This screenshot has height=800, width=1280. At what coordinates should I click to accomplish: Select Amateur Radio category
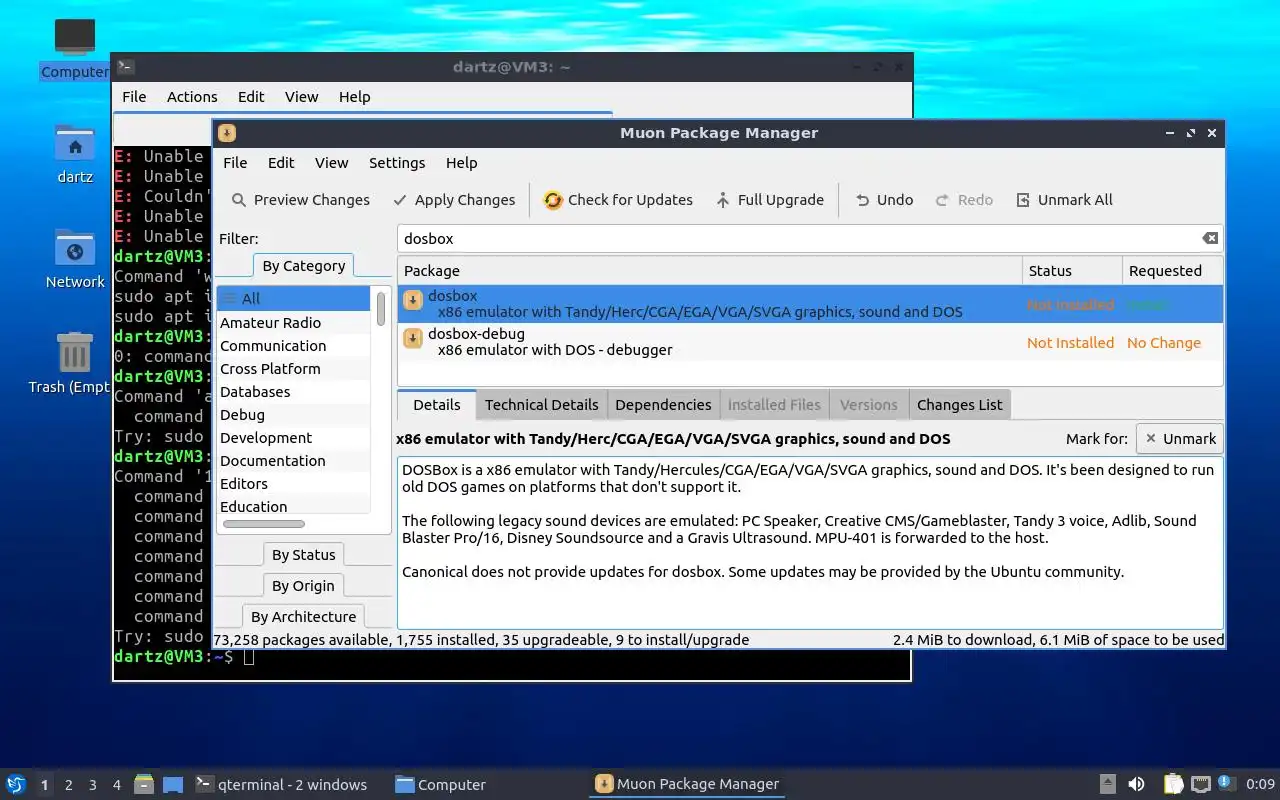pos(293,323)
